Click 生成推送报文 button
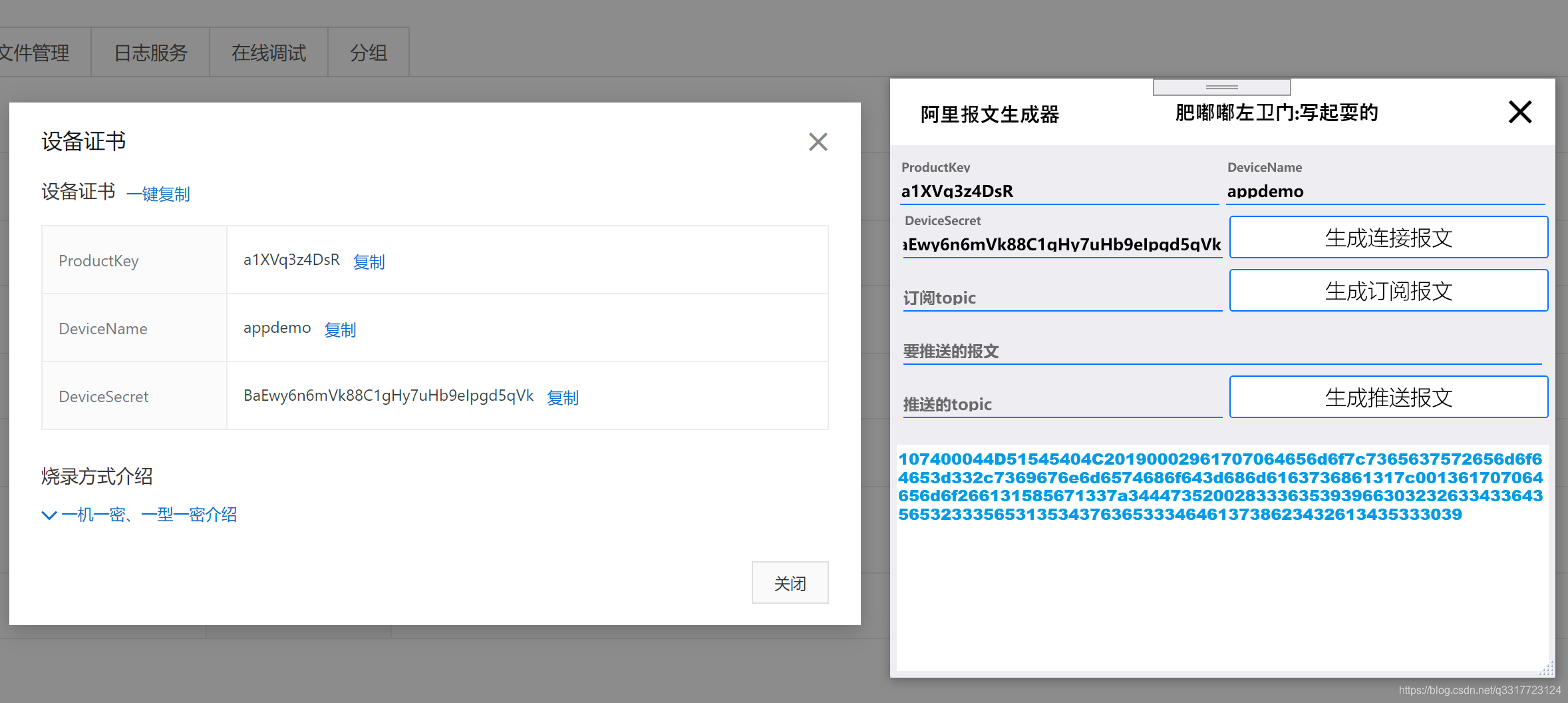The image size is (1568, 703). click(1388, 397)
